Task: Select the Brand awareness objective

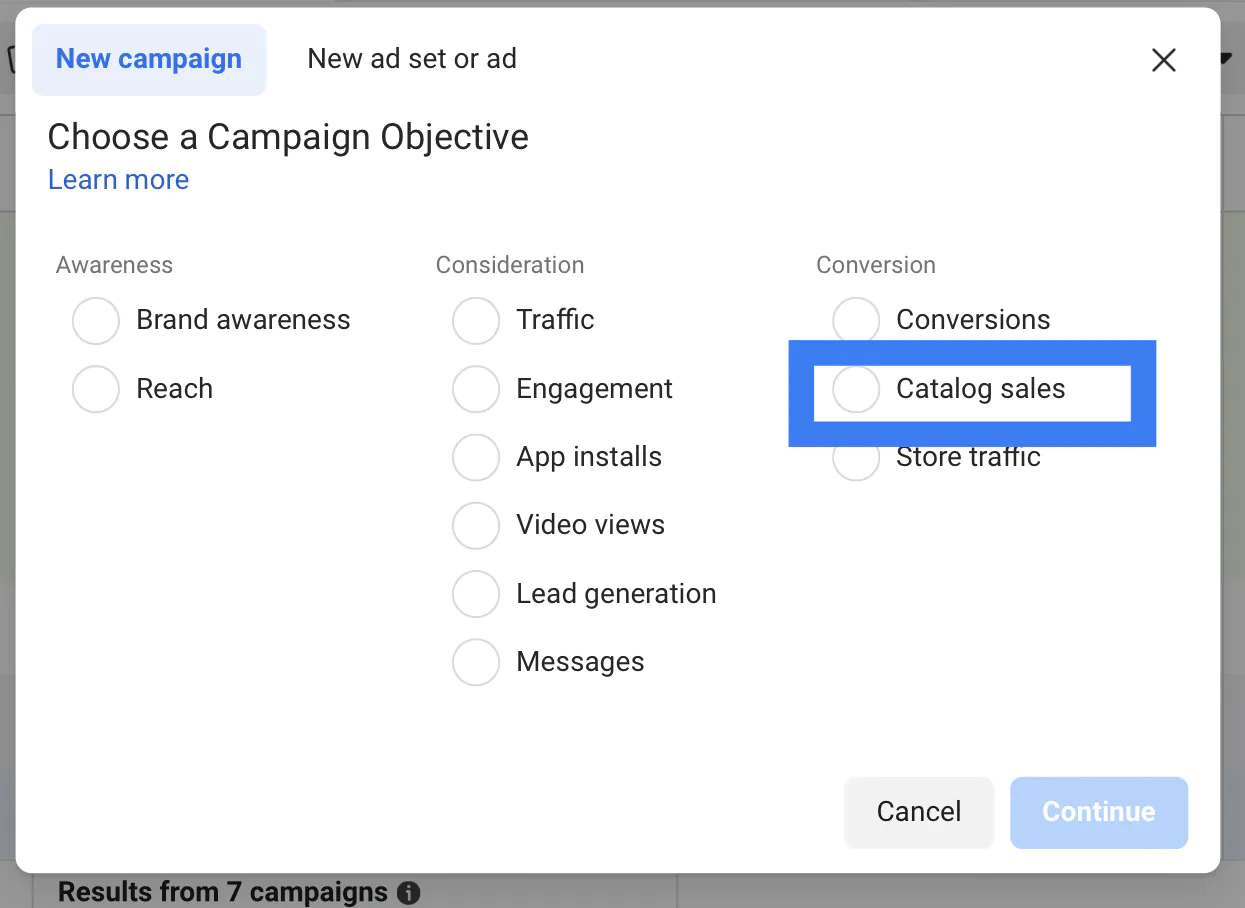Action: click(96, 321)
